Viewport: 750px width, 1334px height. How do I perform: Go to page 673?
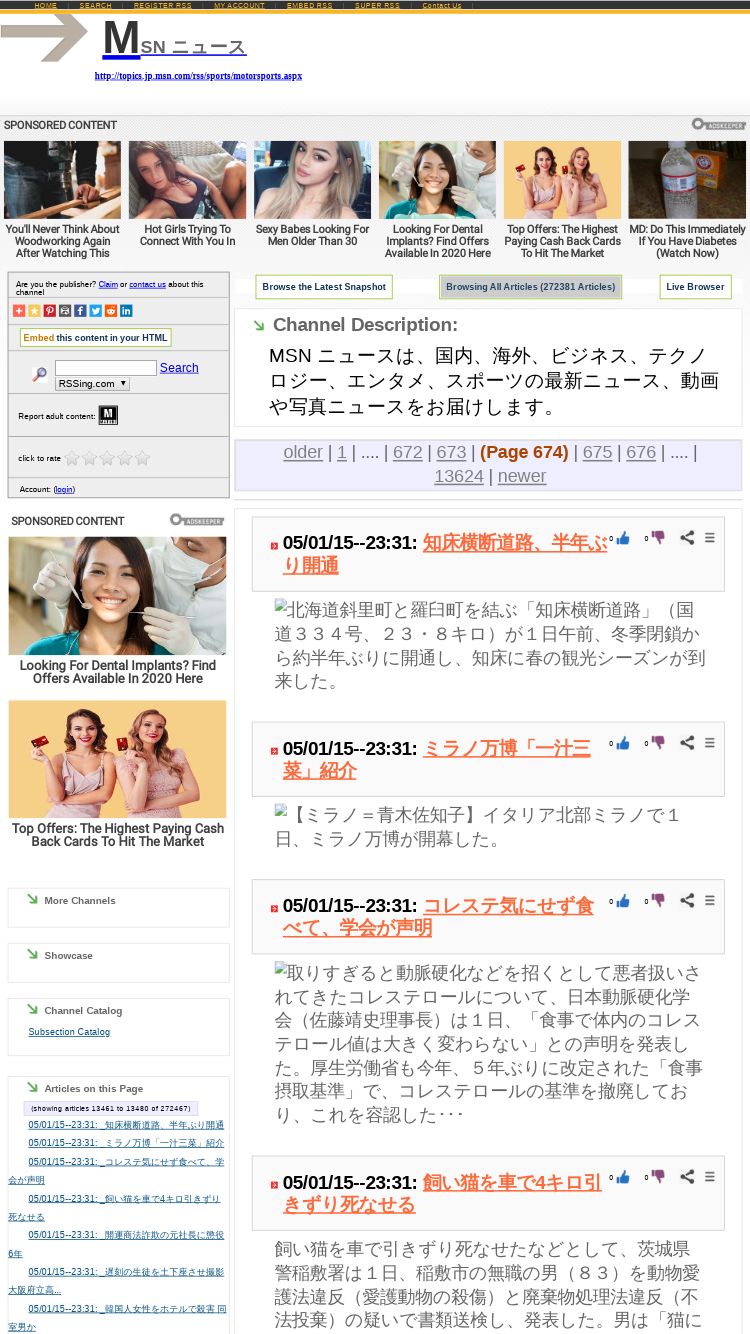pos(451,452)
